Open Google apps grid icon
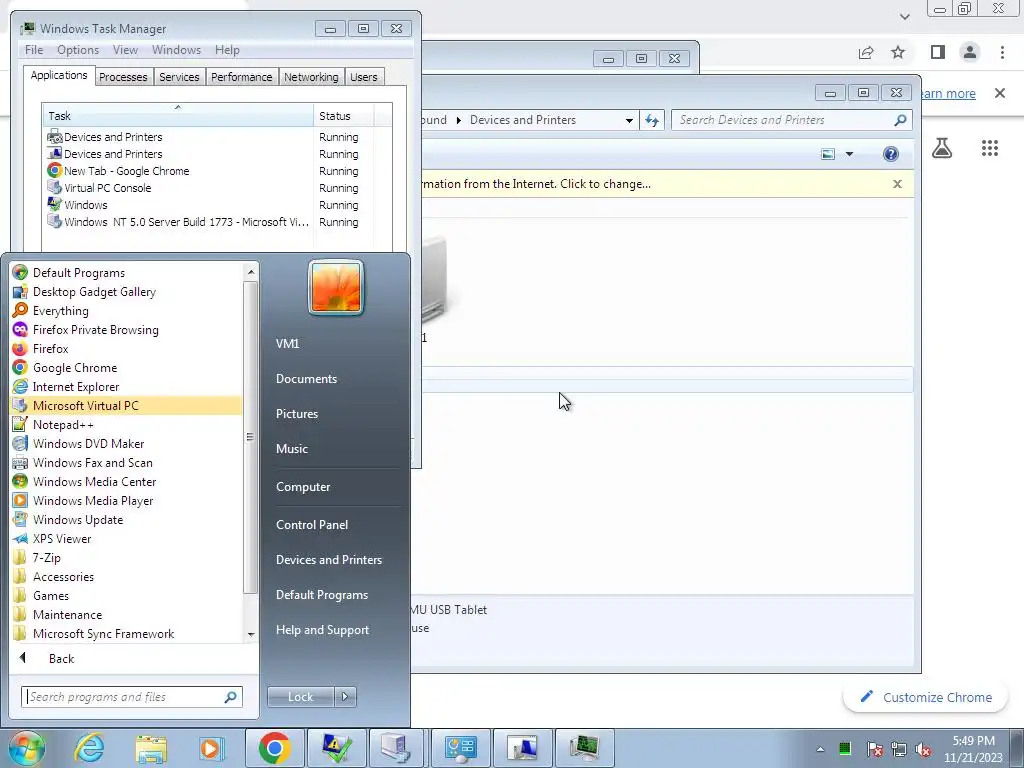Viewport: 1024px width, 768px height. click(x=990, y=148)
